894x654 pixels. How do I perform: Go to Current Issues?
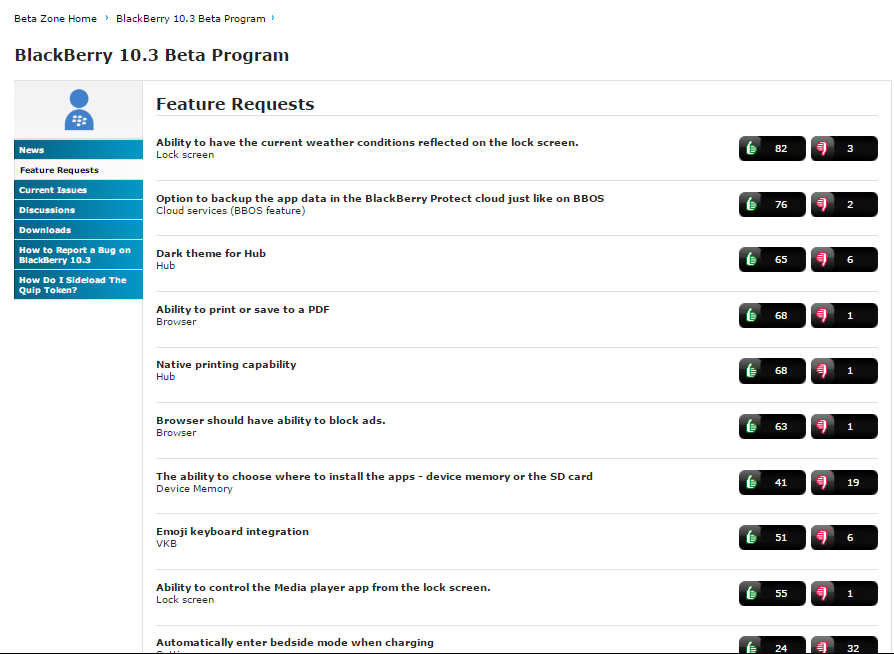click(x=79, y=190)
